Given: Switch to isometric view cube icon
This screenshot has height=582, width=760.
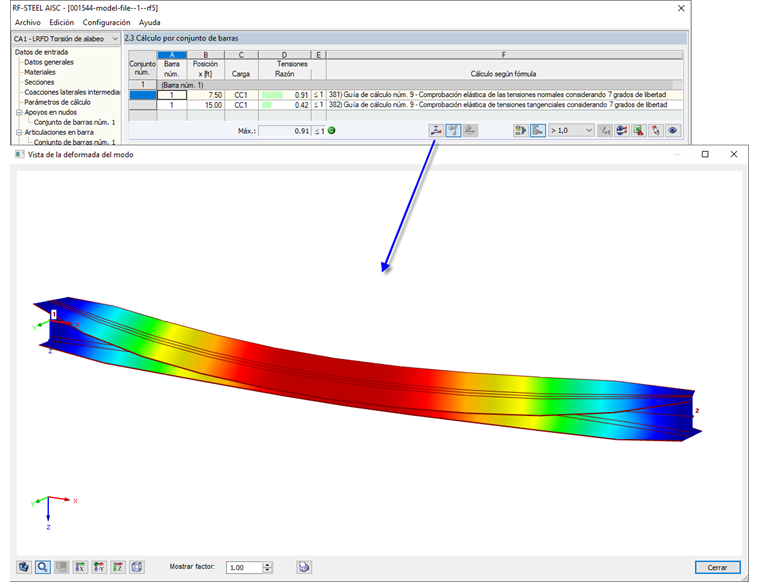Looking at the screenshot, I should coord(137,566).
